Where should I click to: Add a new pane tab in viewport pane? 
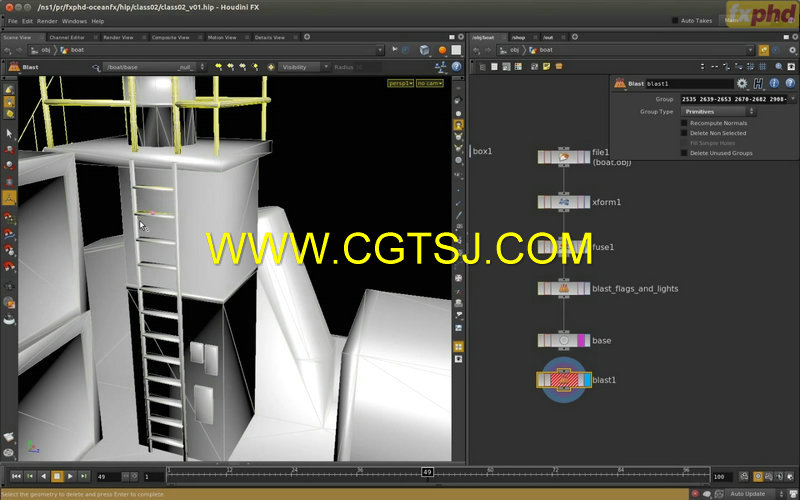coord(307,37)
